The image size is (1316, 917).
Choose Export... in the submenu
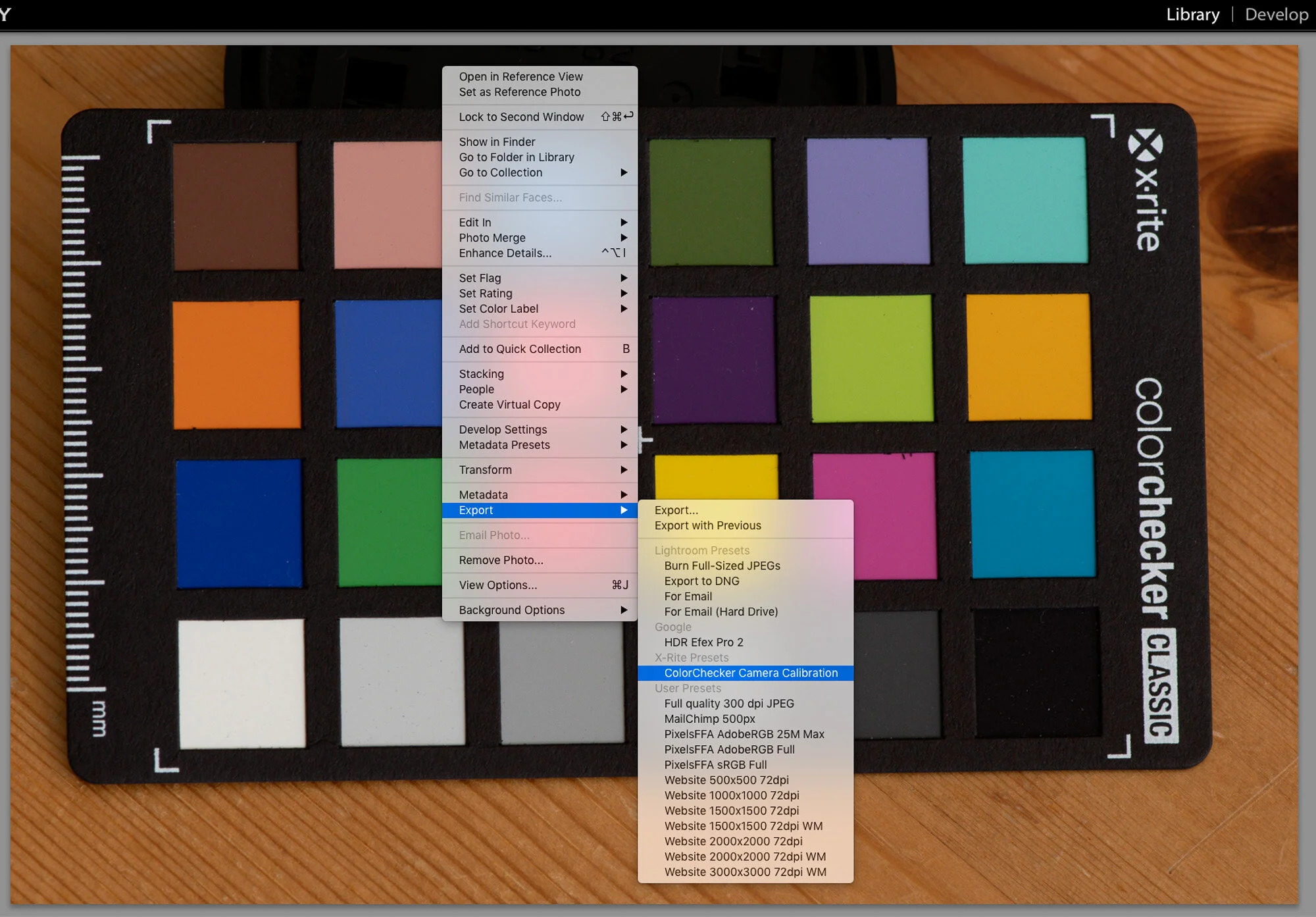pos(746,510)
